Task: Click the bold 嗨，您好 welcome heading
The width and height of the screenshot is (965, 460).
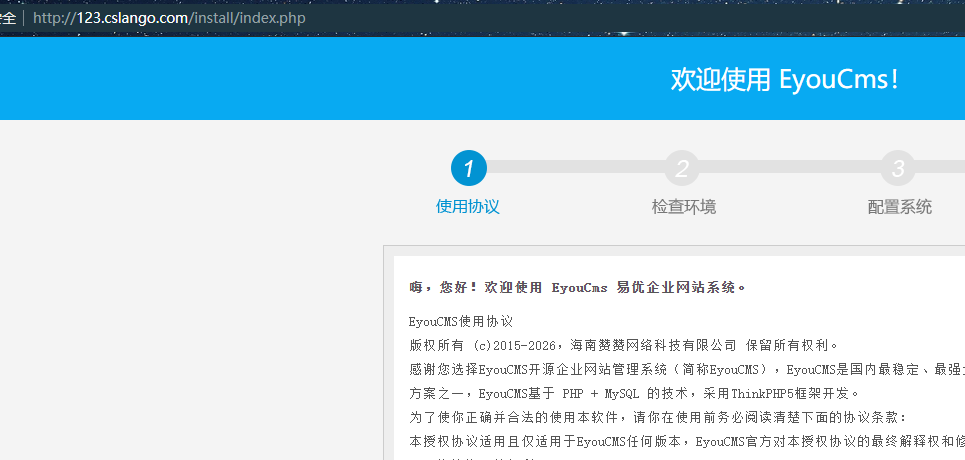Action: click(578, 288)
